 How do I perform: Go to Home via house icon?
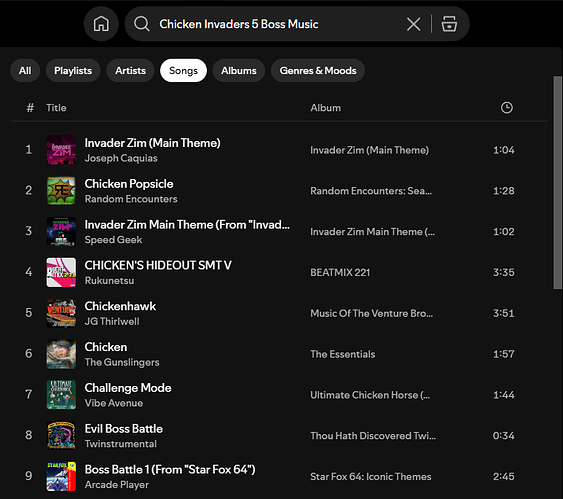[x=101, y=24]
